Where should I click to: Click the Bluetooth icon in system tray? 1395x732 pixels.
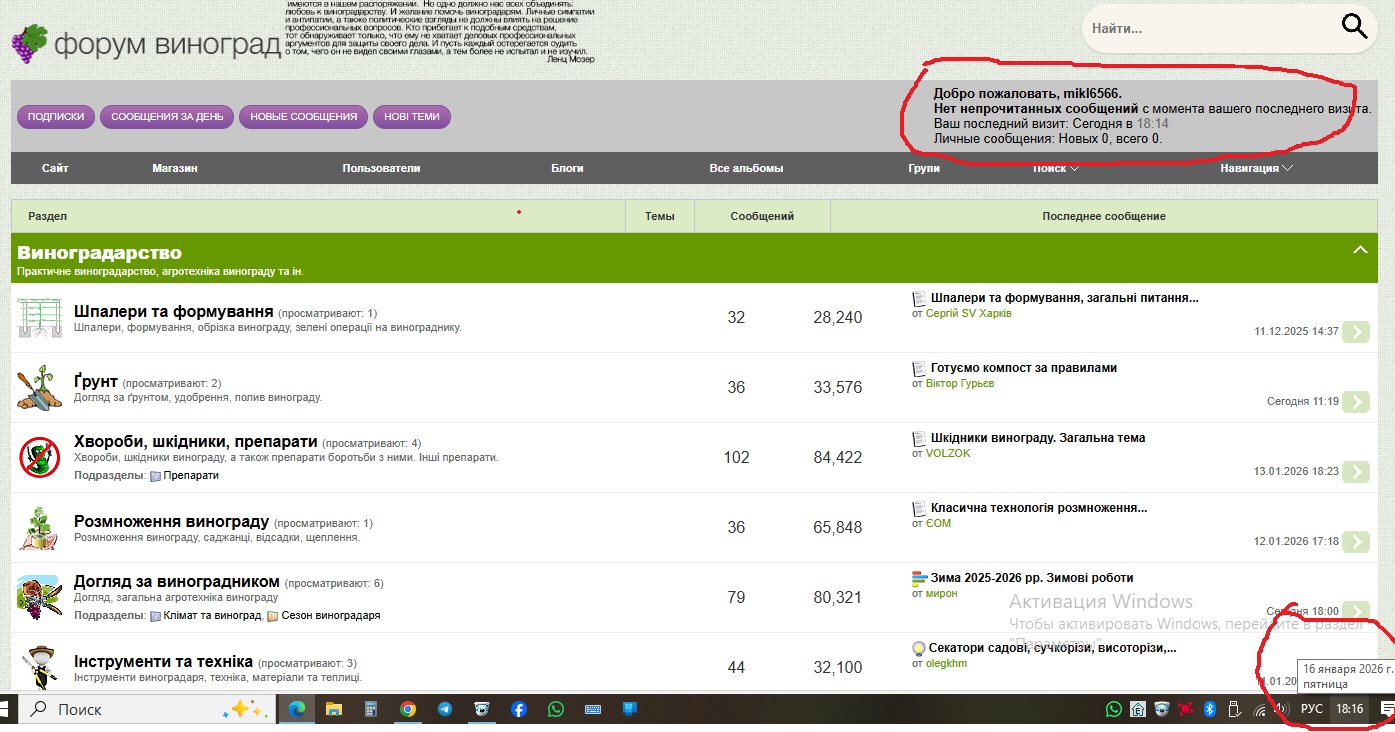tap(1207, 709)
